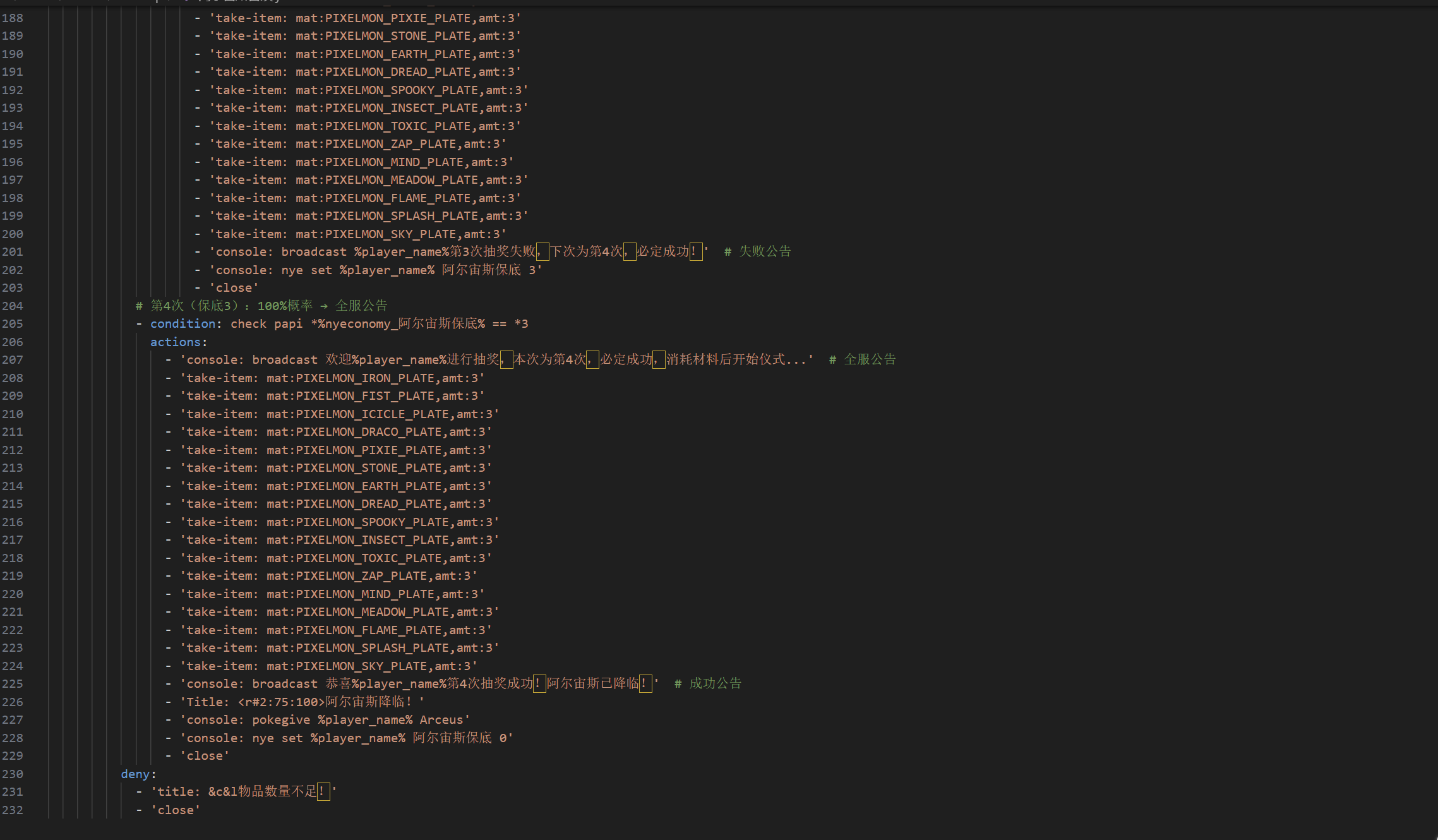Click the '# 成功公告' comment on line 225
The width and height of the screenshot is (1438, 840).
pyautogui.click(x=708, y=684)
